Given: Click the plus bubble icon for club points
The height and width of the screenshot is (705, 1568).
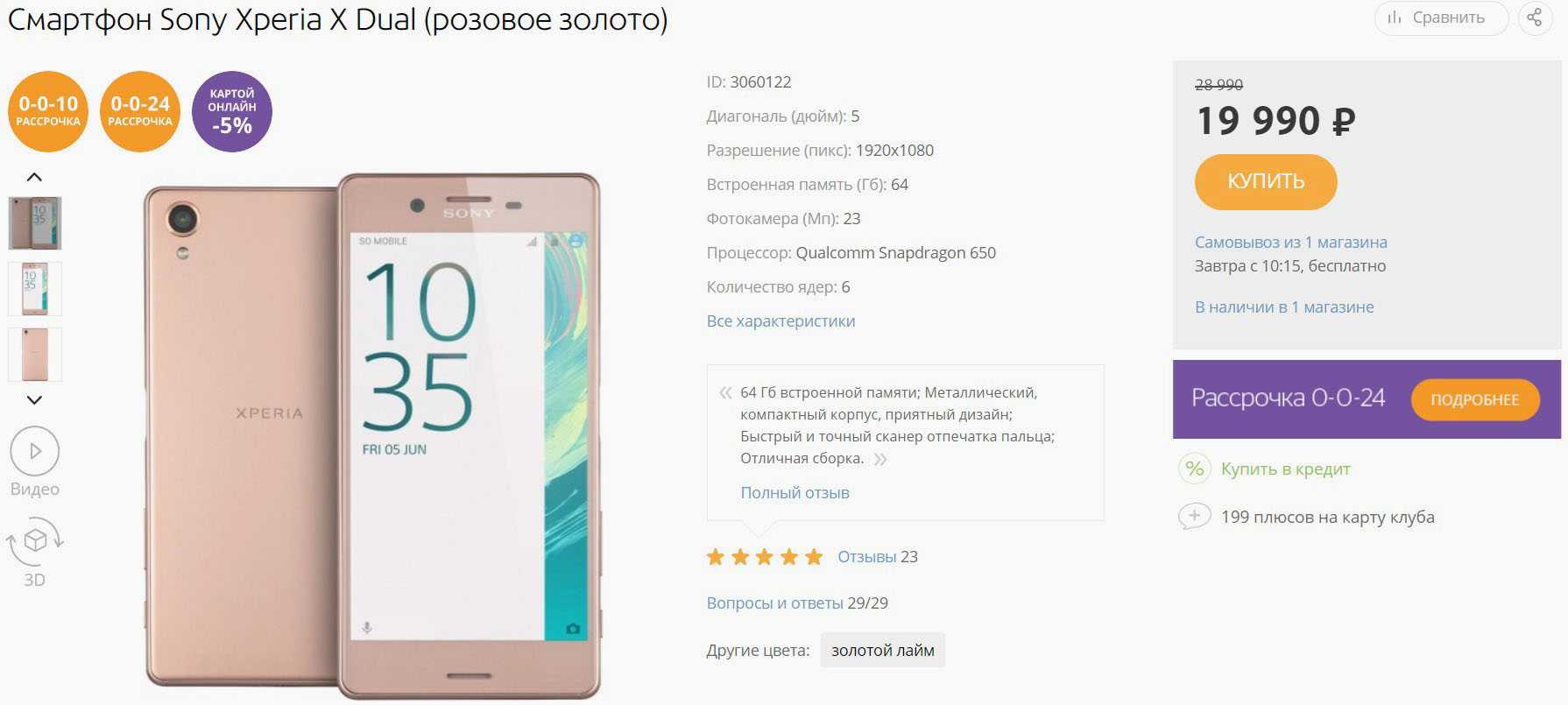Looking at the screenshot, I should (1194, 516).
